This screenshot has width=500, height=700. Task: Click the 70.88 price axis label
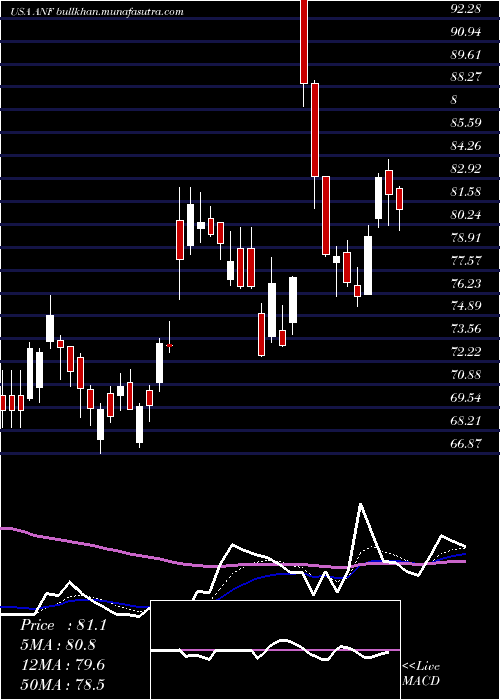[x=466, y=375]
